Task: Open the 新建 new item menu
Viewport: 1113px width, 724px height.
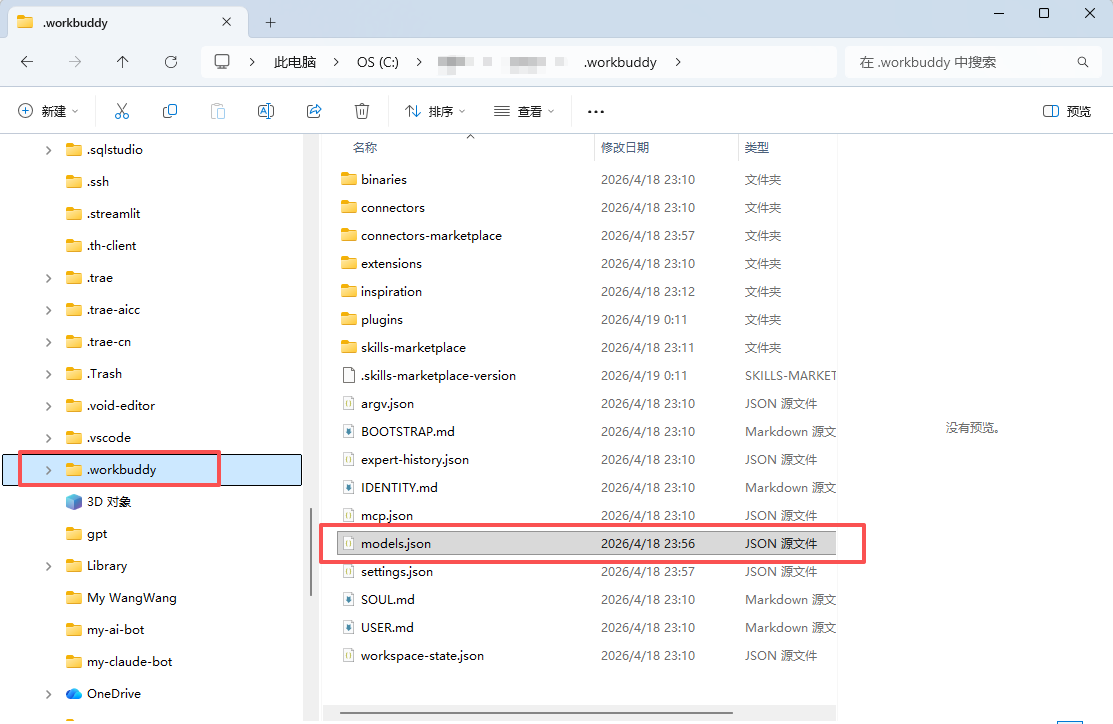Action: pyautogui.click(x=48, y=111)
